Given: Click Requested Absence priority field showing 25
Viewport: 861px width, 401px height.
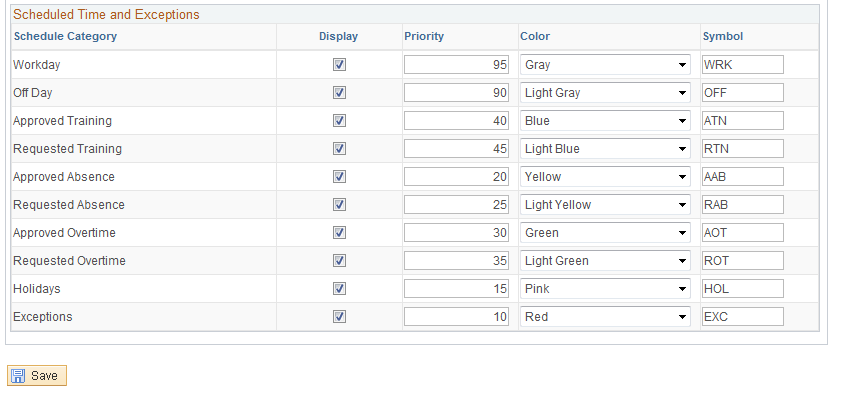Looking at the screenshot, I should (x=456, y=205).
